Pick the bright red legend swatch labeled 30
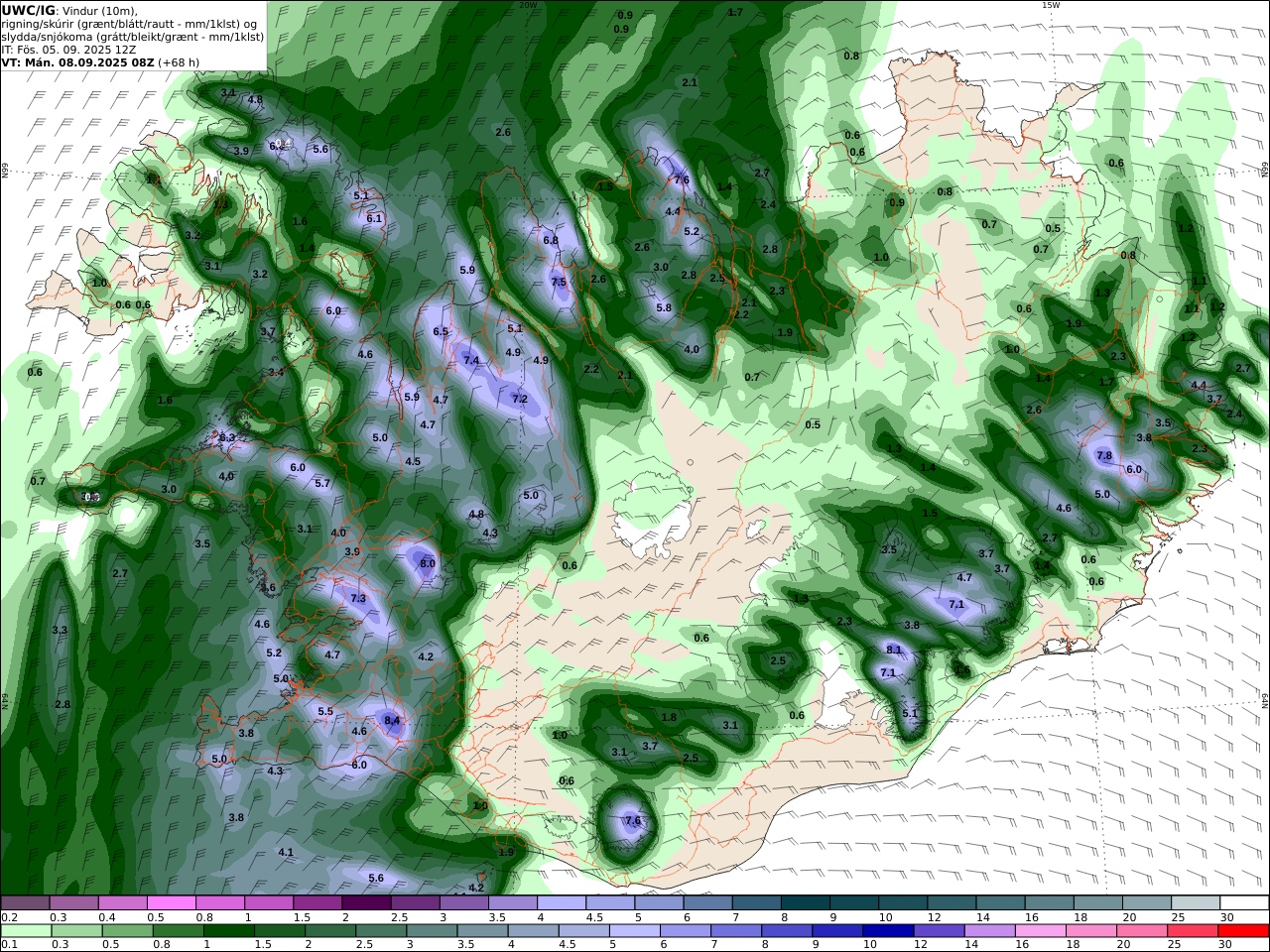The image size is (1270, 952). click(x=1243, y=931)
